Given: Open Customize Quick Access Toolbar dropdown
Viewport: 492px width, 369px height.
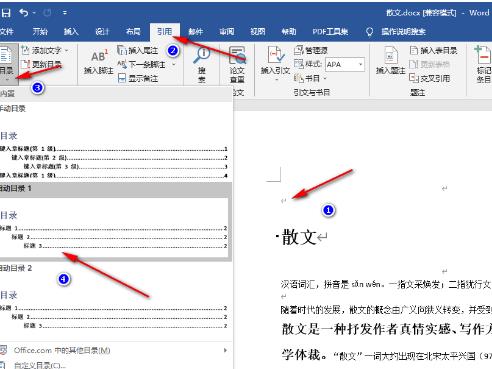Looking at the screenshot, I should pos(65,13).
